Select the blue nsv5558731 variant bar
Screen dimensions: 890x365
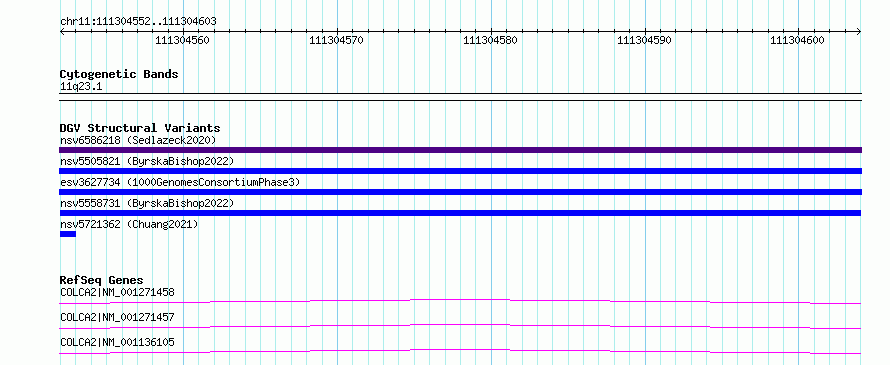tap(460, 213)
